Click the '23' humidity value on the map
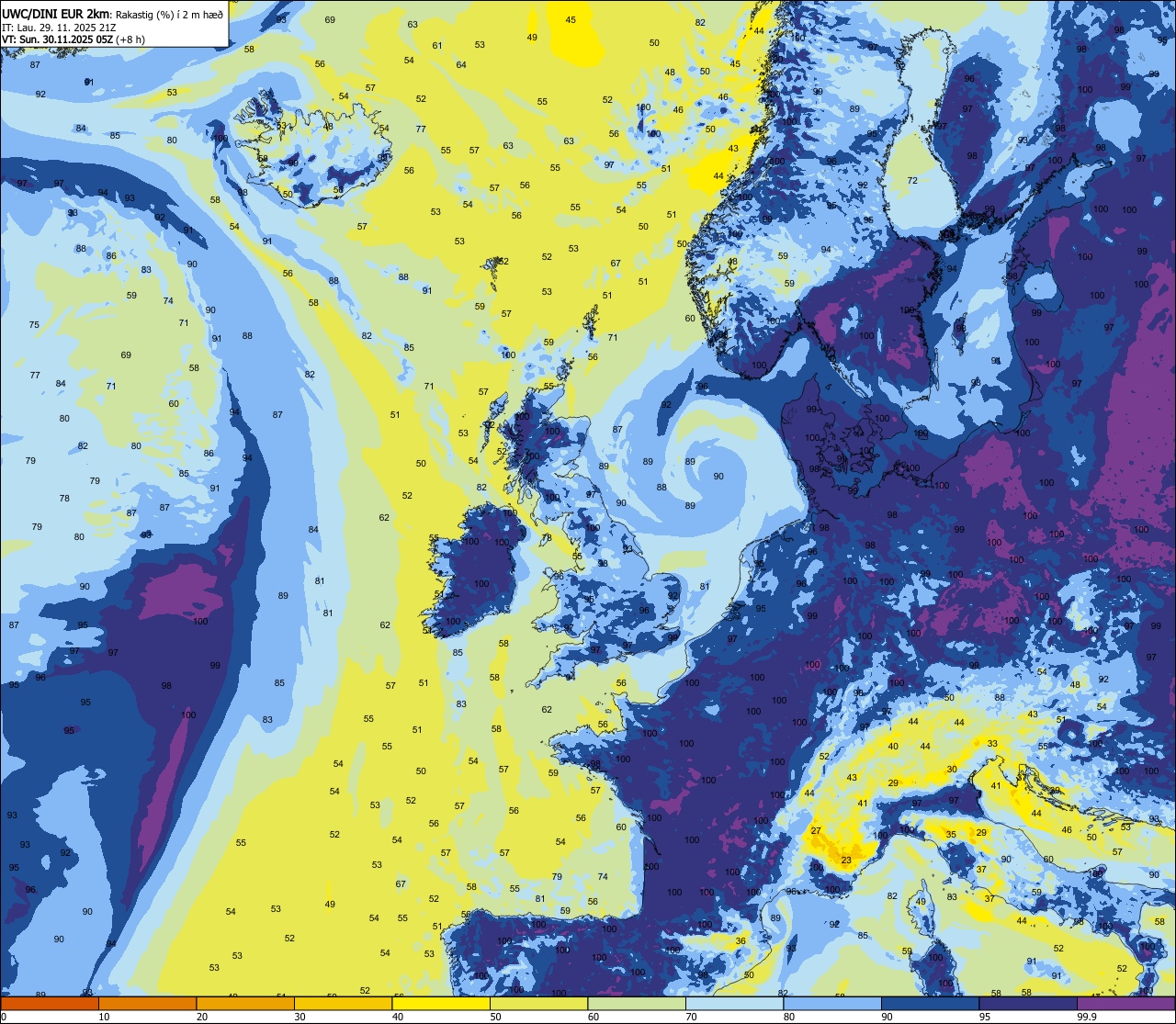This screenshot has height=1024, width=1176. pyautogui.click(x=846, y=861)
